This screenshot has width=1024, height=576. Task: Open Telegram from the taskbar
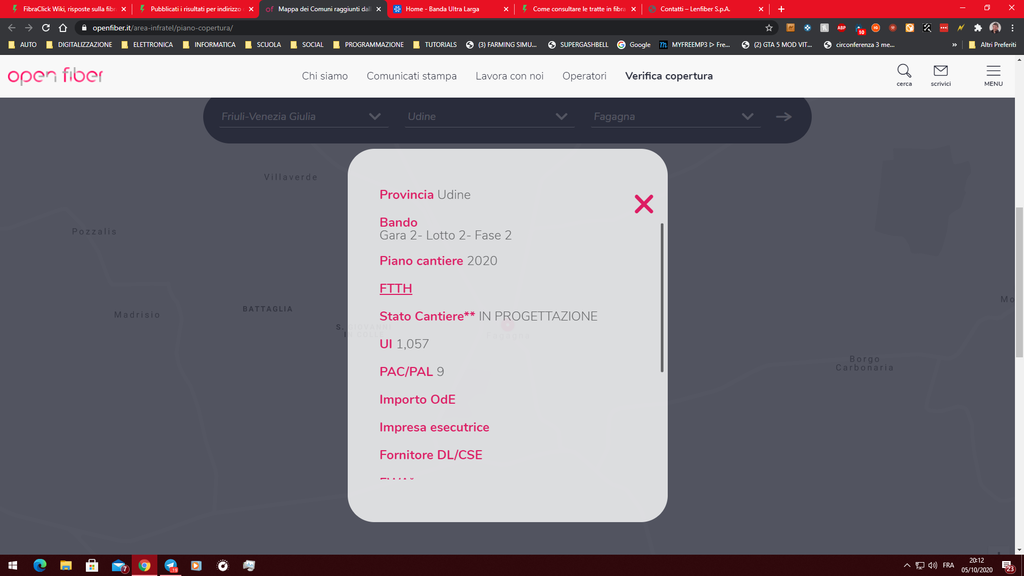coord(170,566)
